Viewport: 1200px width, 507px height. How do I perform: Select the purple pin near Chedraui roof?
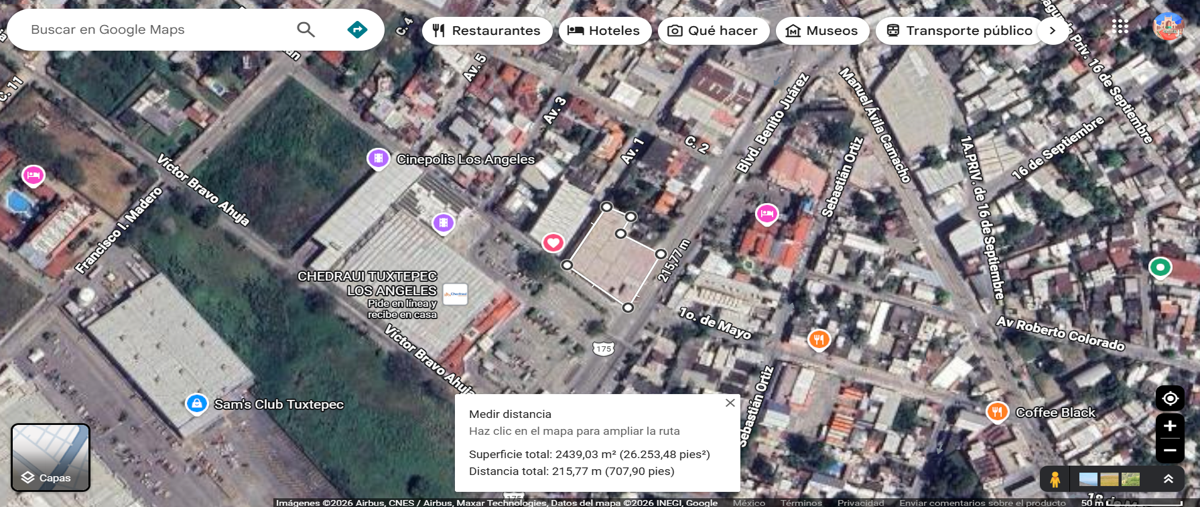click(443, 222)
